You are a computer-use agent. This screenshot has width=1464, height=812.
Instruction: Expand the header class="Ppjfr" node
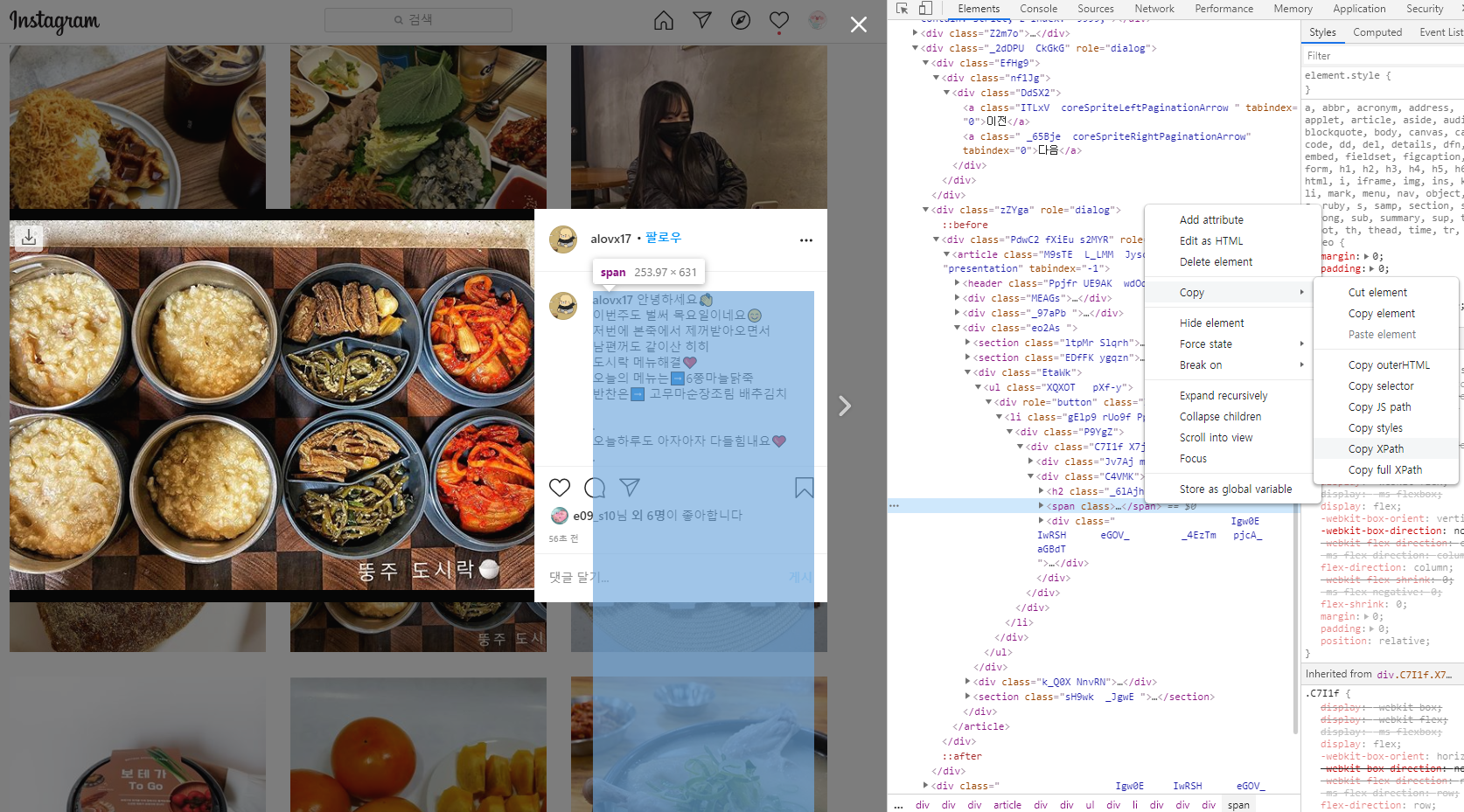pos(957,283)
